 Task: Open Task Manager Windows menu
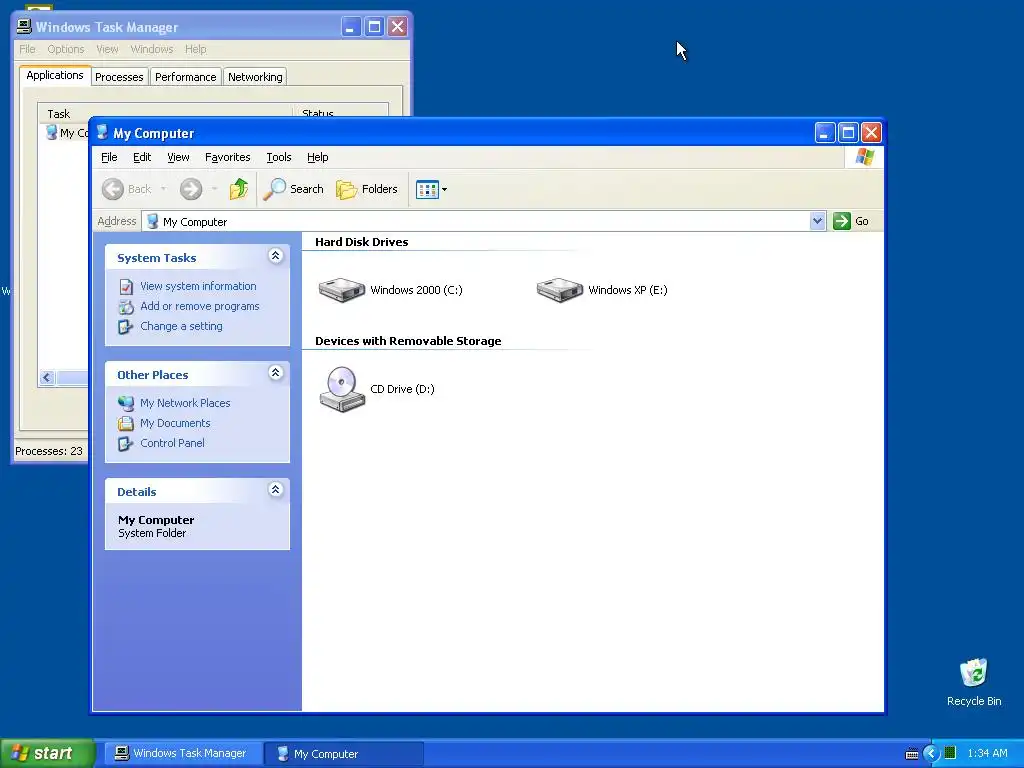click(x=152, y=49)
